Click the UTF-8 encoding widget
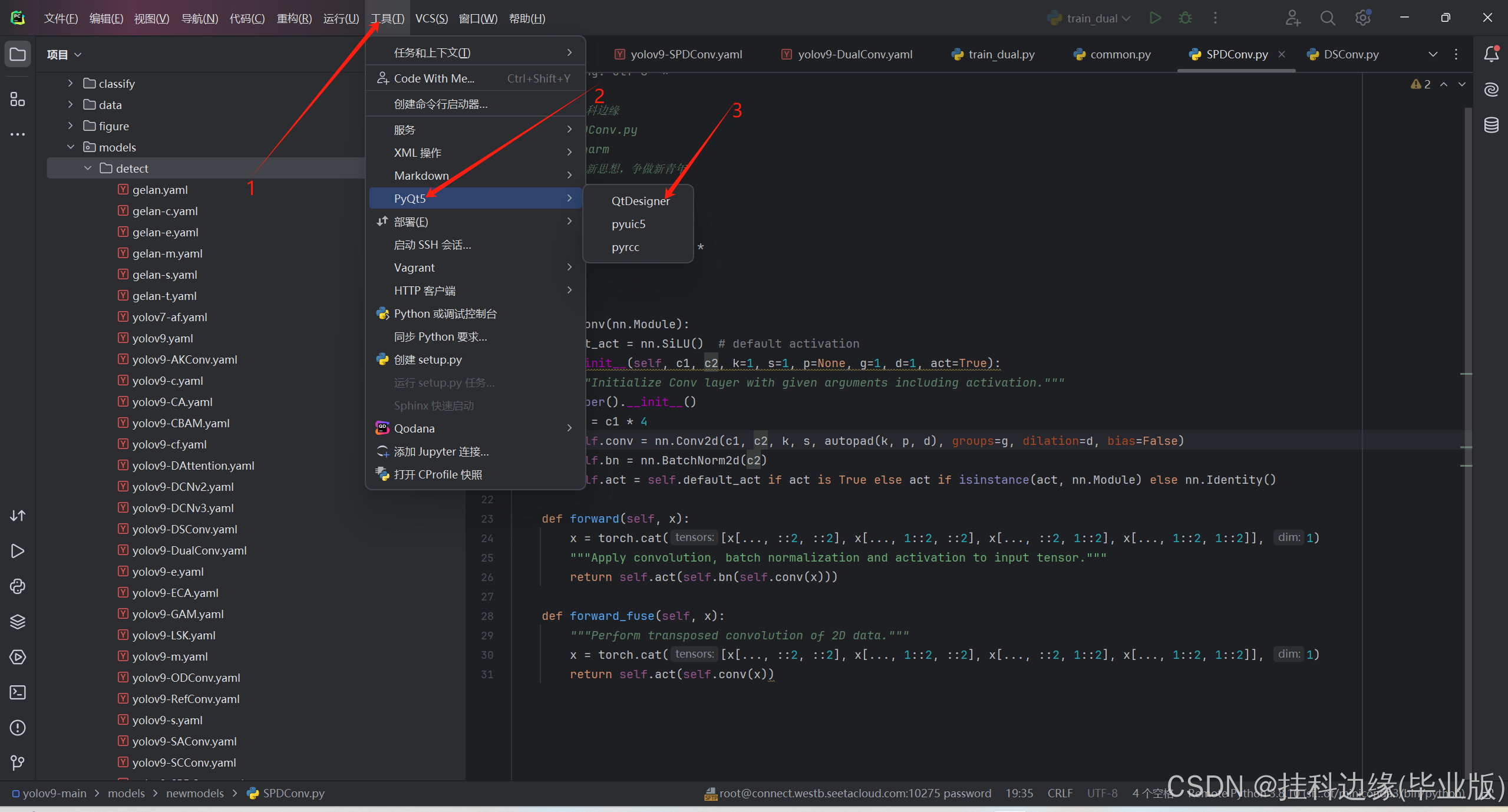The width and height of the screenshot is (1508, 812). click(1102, 793)
